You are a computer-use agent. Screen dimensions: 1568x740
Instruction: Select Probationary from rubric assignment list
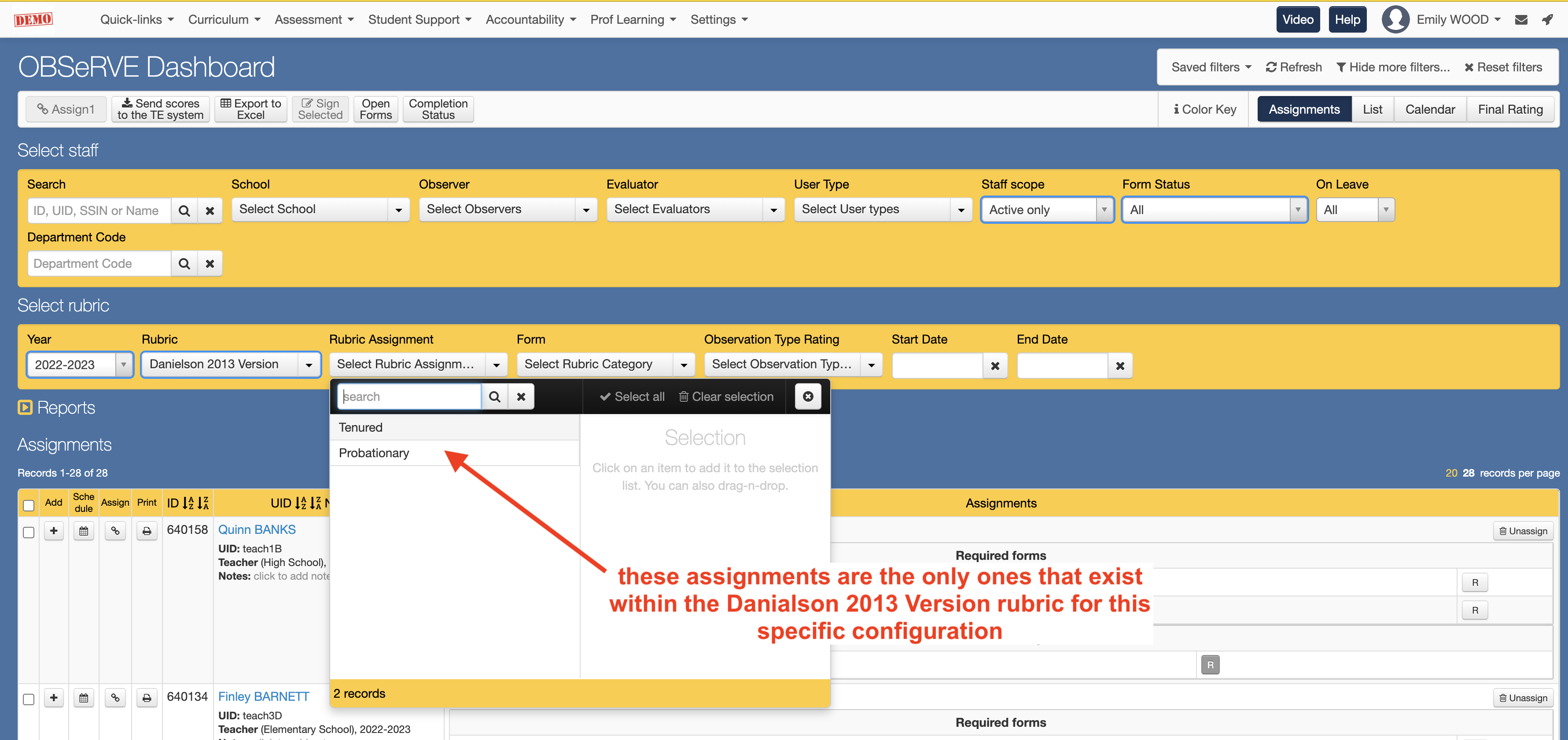click(x=374, y=453)
